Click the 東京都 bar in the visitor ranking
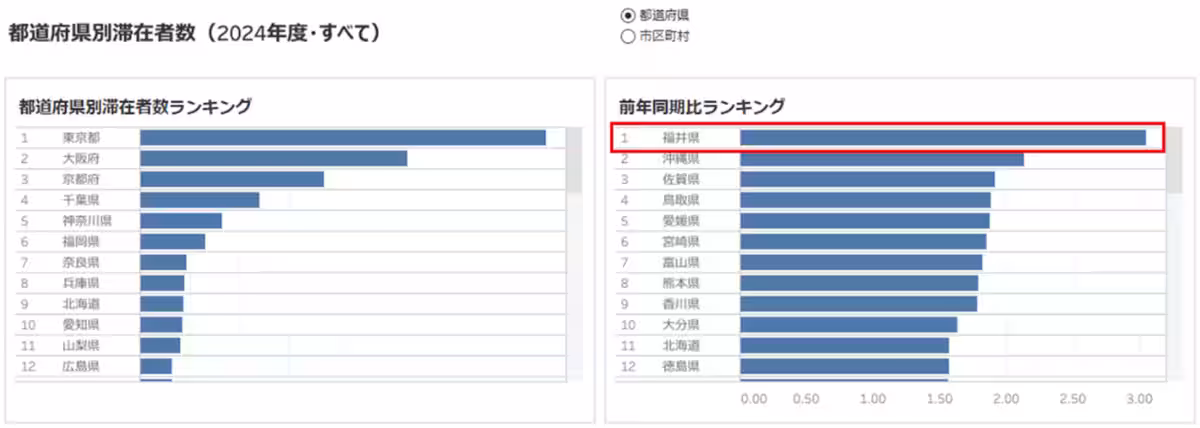Screen dimensions: 1200x428 [x=342, y=138]
